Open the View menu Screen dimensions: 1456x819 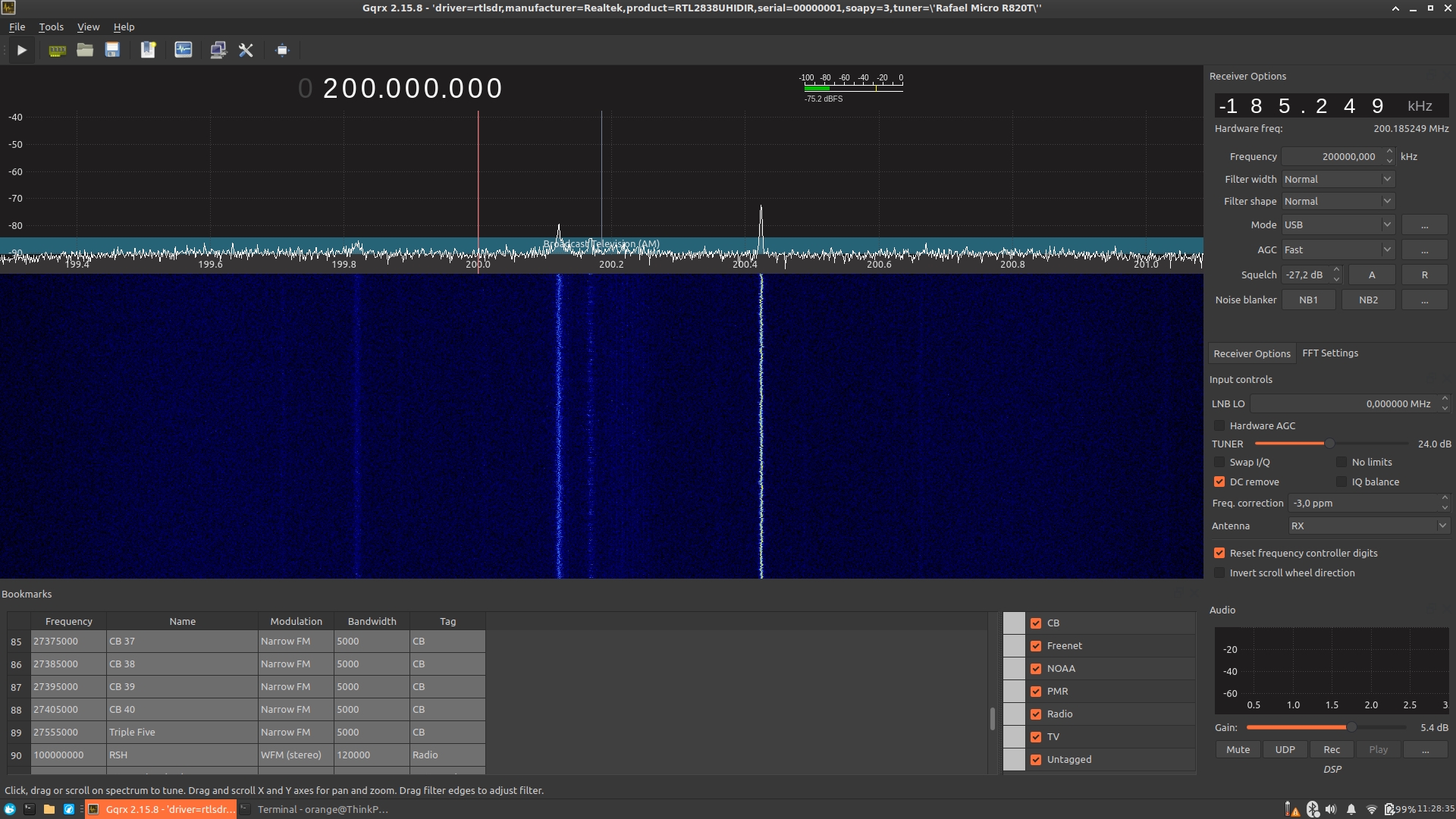click(88, 27)
